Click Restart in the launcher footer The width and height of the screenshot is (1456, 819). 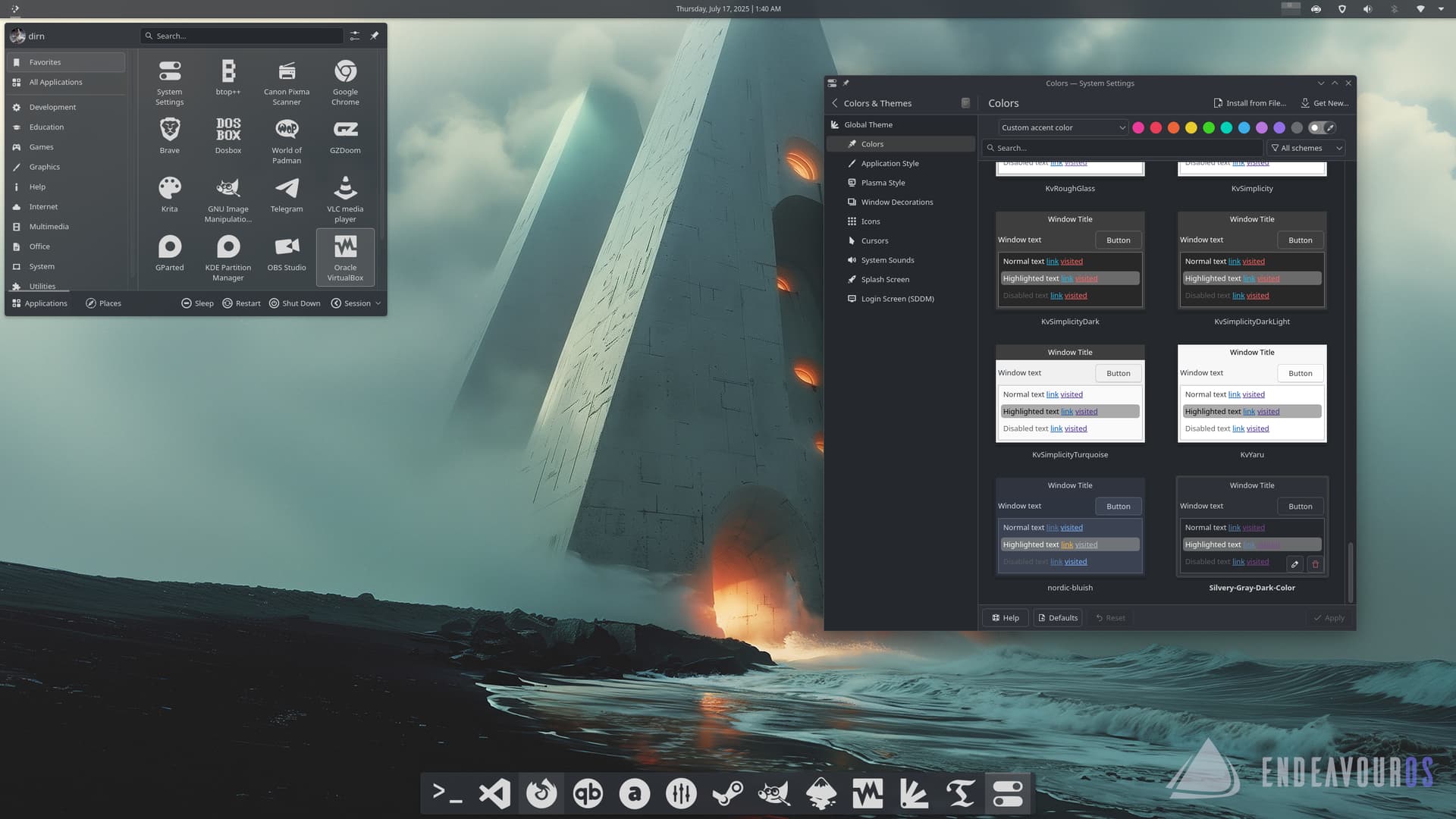(x=241, y=303)
